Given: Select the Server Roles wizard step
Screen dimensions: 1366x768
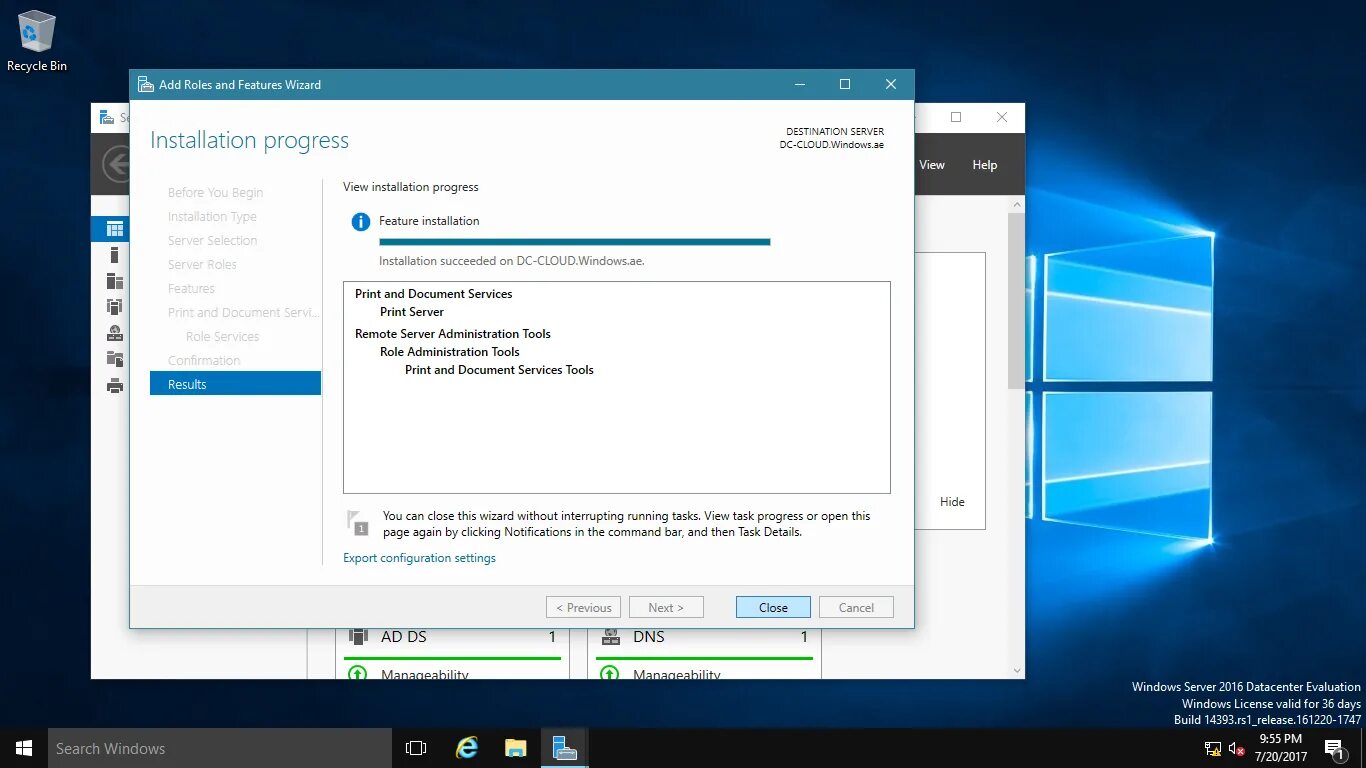Looking at the screenshot, I should [202, 264].
